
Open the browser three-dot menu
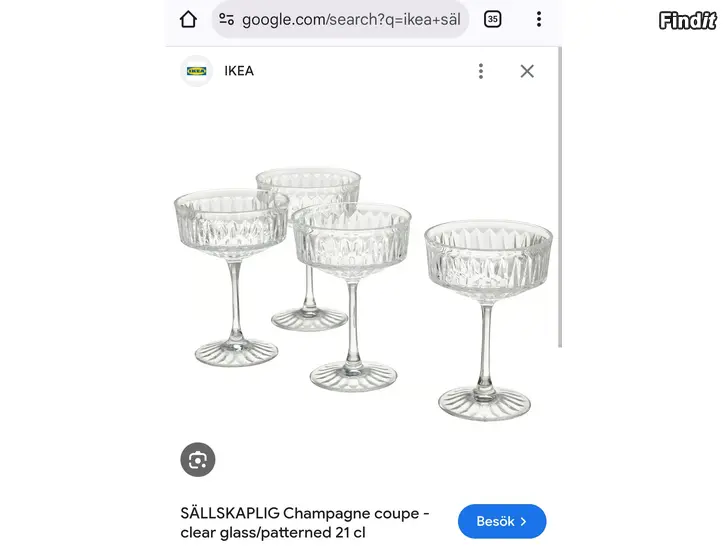(539, 20)
